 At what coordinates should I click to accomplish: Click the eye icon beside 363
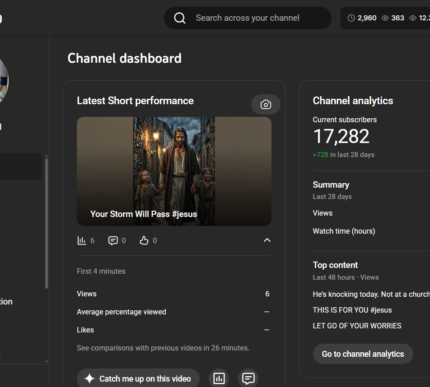point(385,18)
